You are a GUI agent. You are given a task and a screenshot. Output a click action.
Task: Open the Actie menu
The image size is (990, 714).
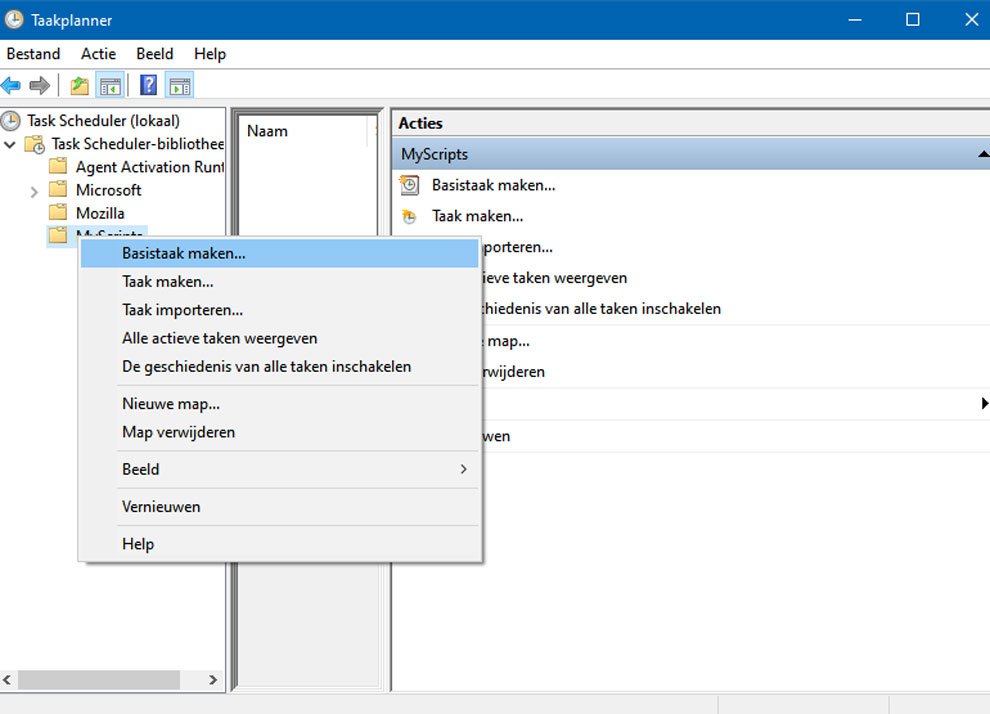pyautogui.click(x=98, y=54)
